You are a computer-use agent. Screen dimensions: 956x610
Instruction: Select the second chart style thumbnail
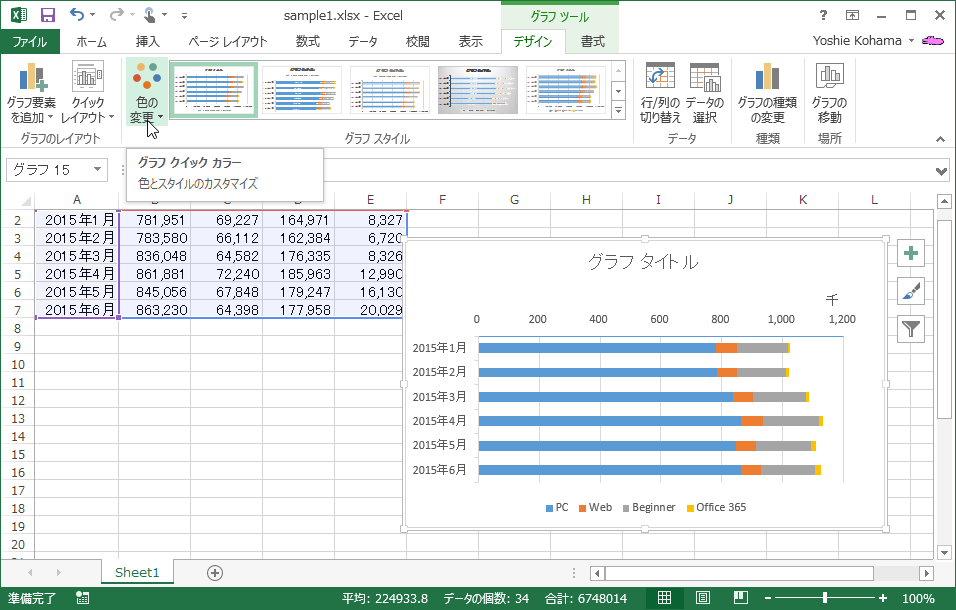(302, 90)
